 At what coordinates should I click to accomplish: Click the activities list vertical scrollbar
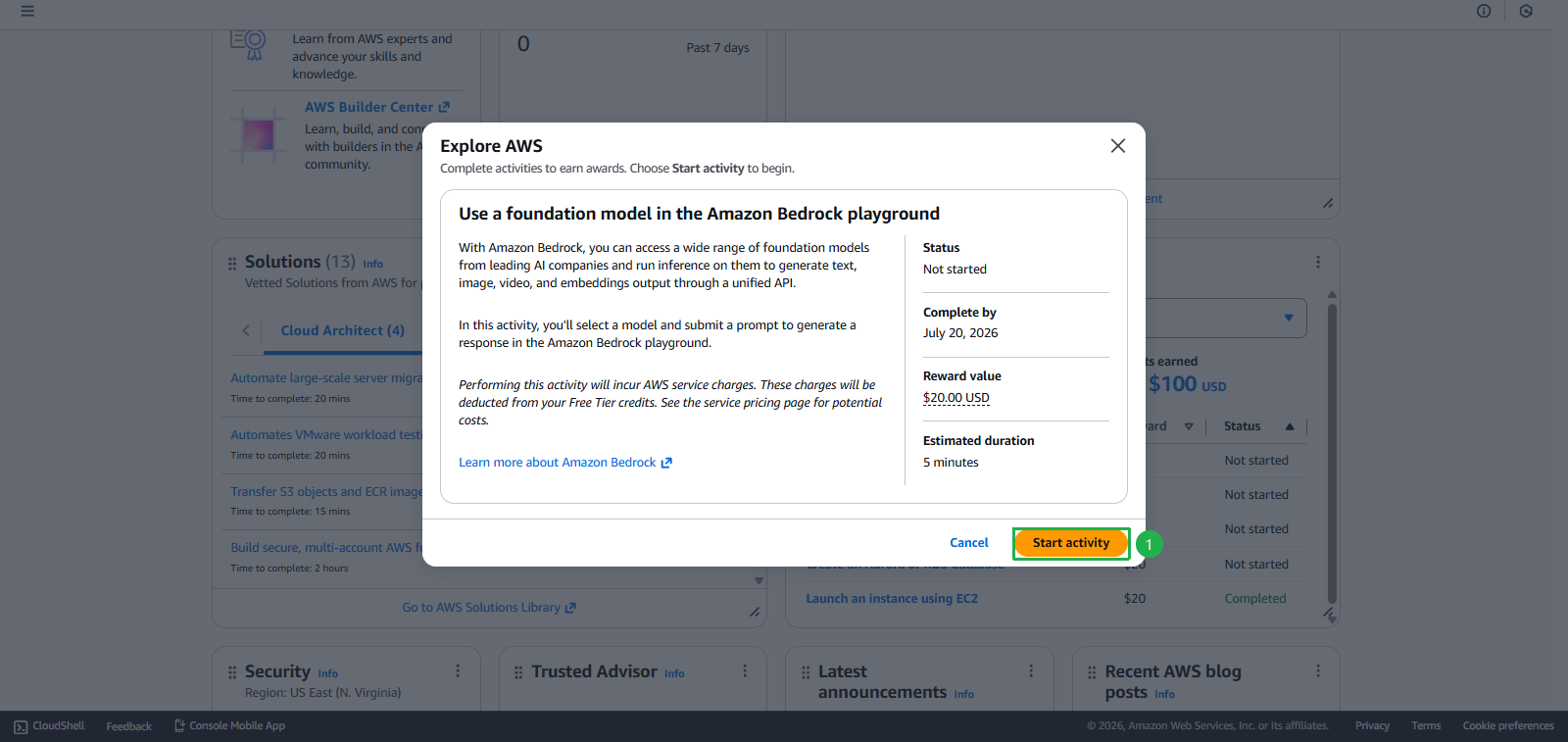(1332, 451)
